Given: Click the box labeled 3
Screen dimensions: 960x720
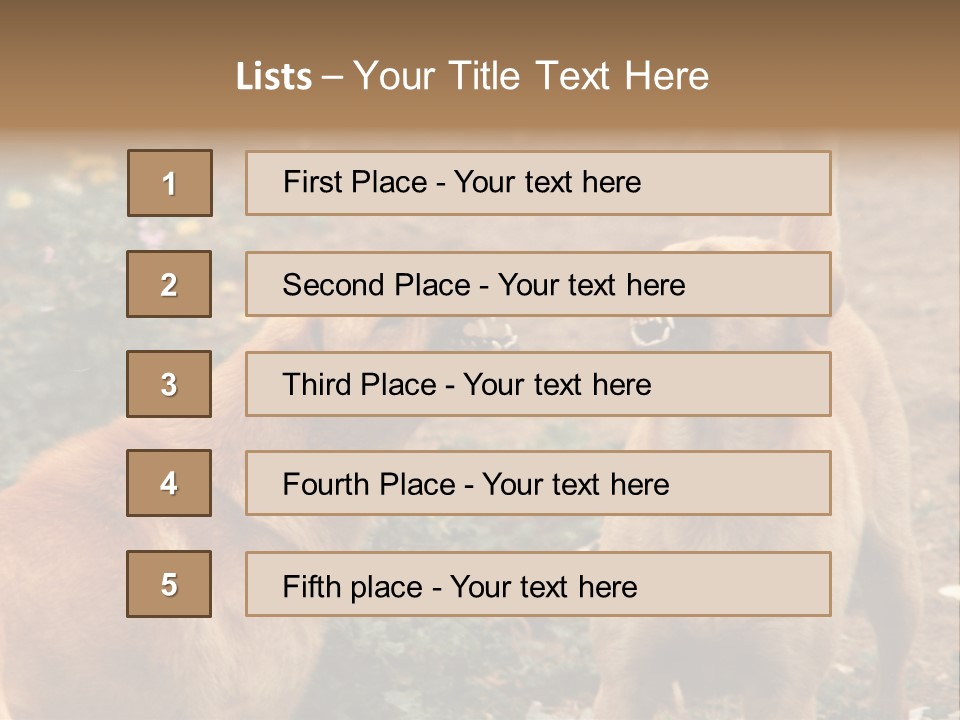Looking at the screenshot, I should pos(169,384).
